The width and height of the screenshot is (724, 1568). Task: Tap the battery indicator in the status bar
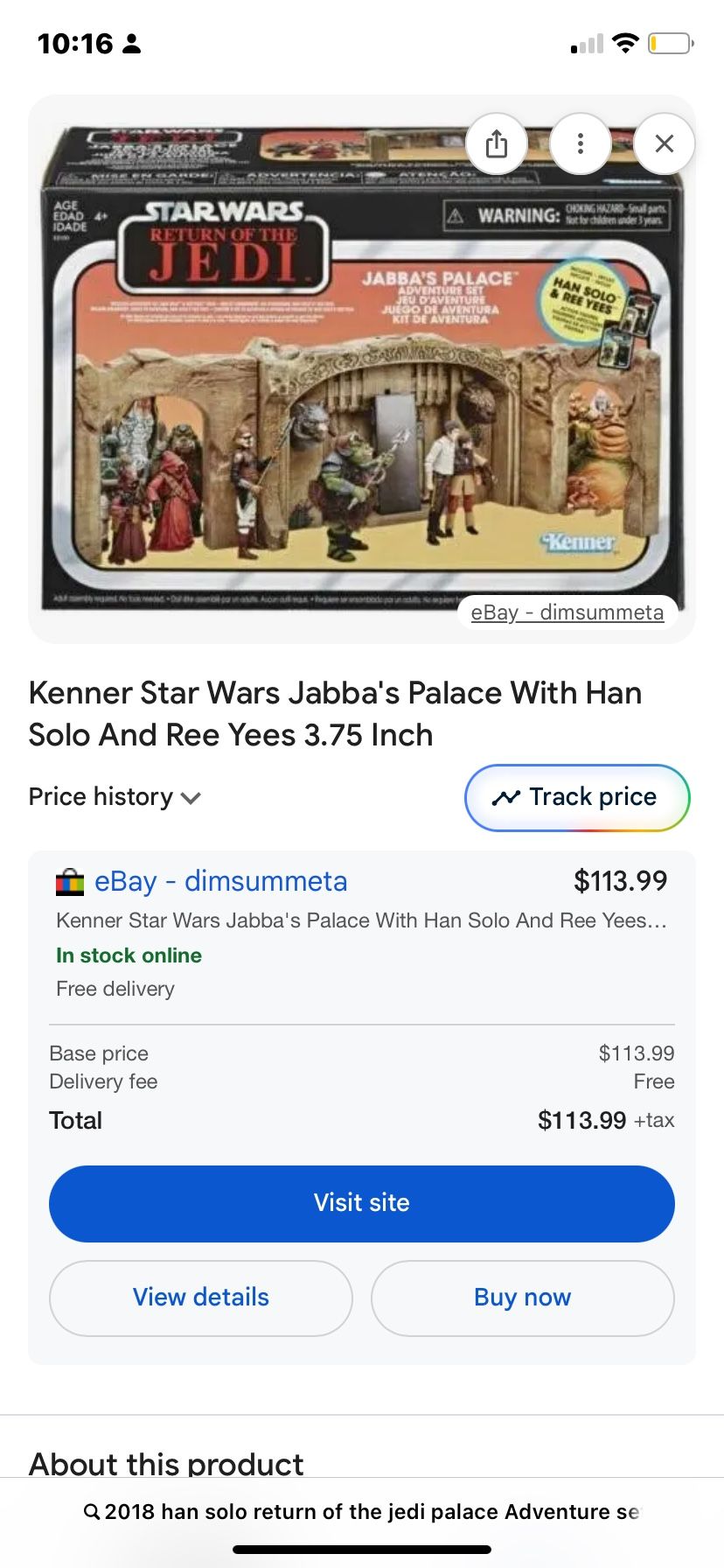tap(671, 43)
